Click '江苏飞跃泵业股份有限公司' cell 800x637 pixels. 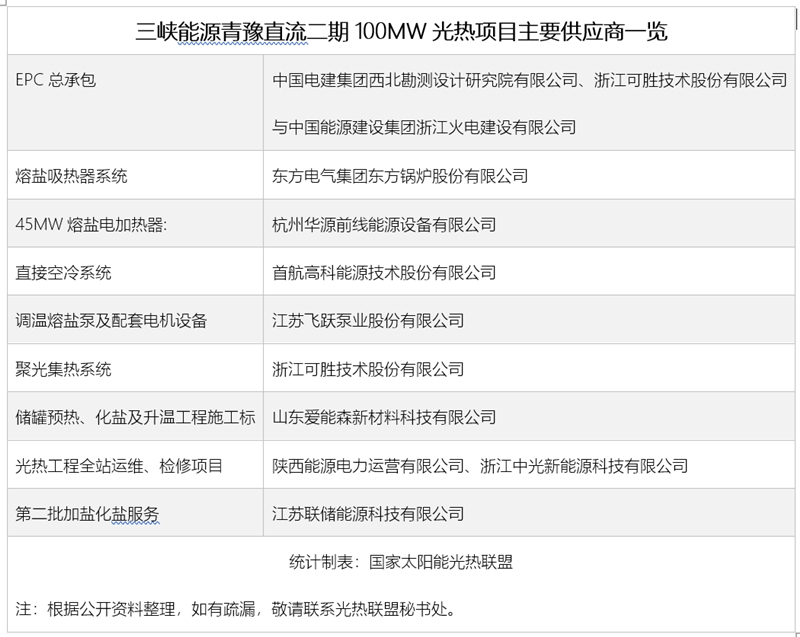coord(529,319)
